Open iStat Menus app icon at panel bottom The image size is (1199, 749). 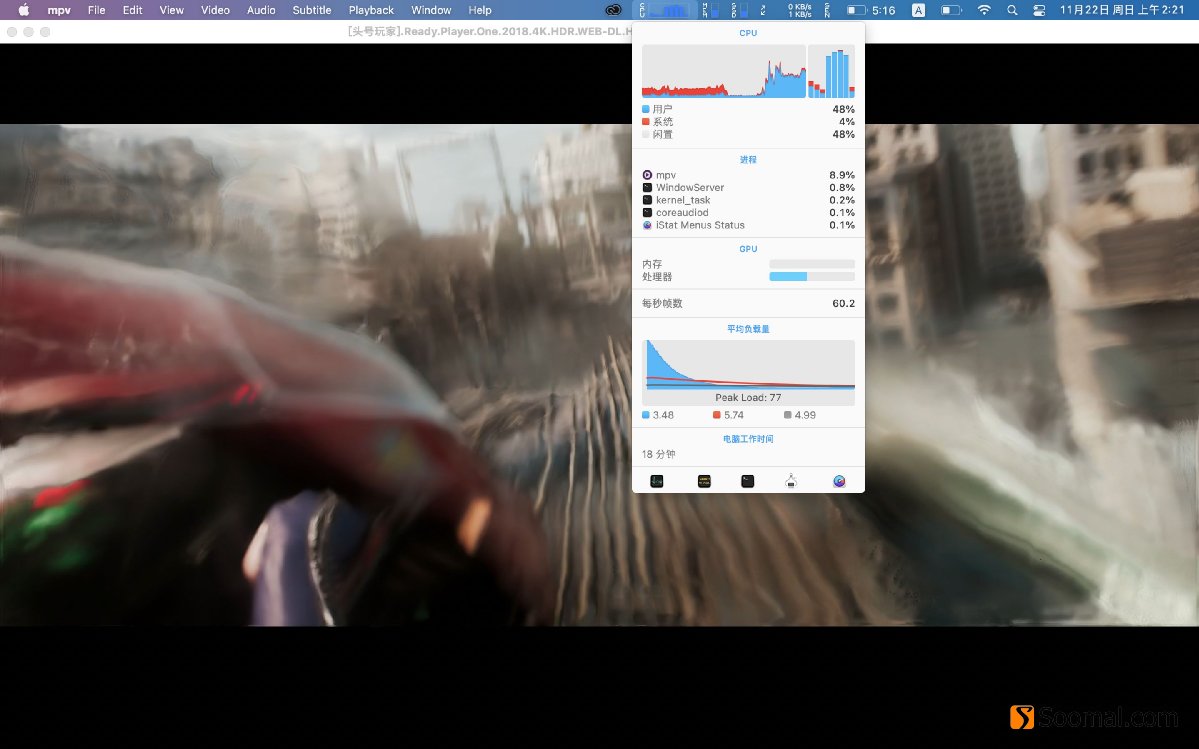pyautogui.click(x=839, y=481)
